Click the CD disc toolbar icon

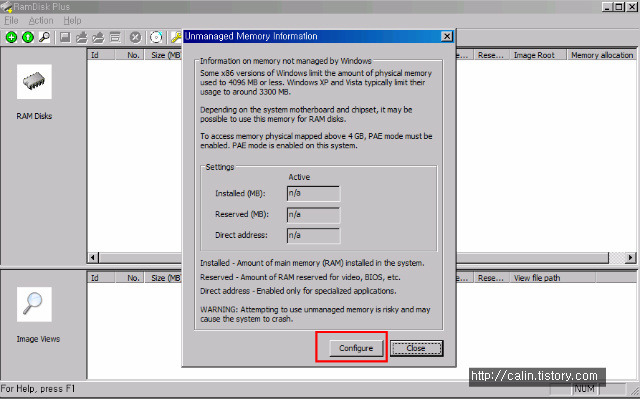click(156, 38)
